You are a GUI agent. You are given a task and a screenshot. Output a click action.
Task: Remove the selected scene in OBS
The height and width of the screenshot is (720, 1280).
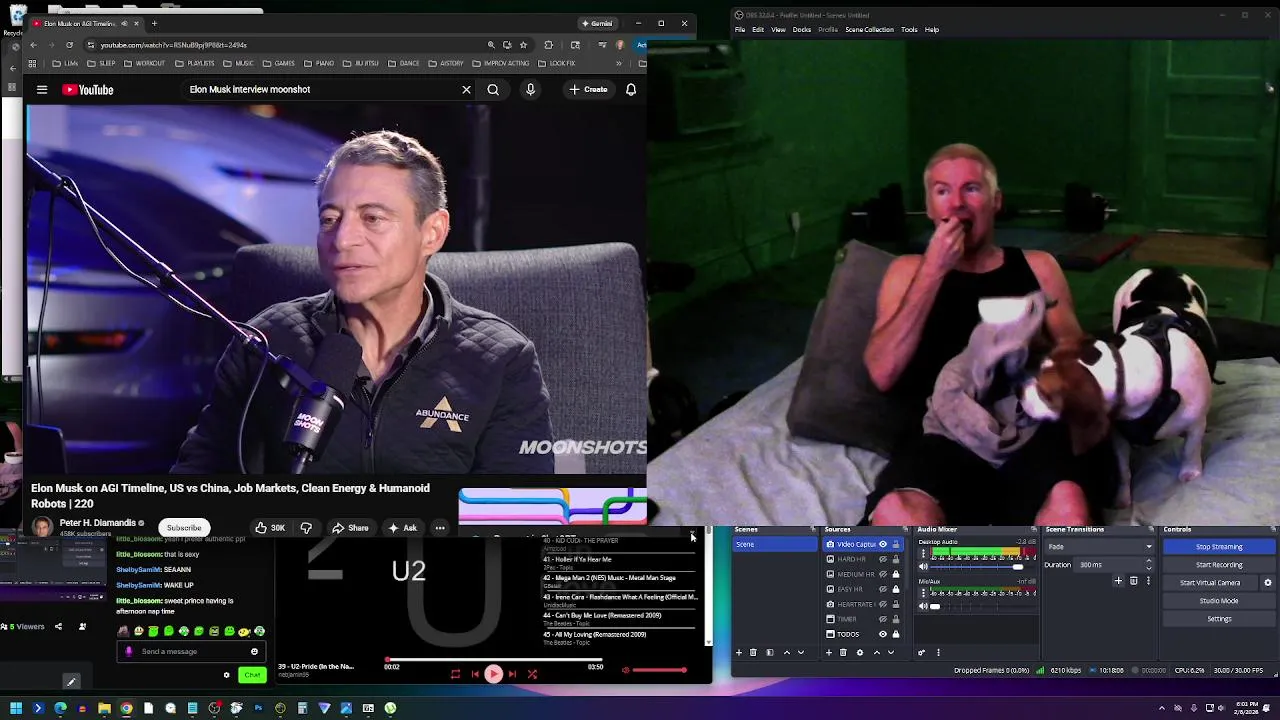click(x=753, y=652)
